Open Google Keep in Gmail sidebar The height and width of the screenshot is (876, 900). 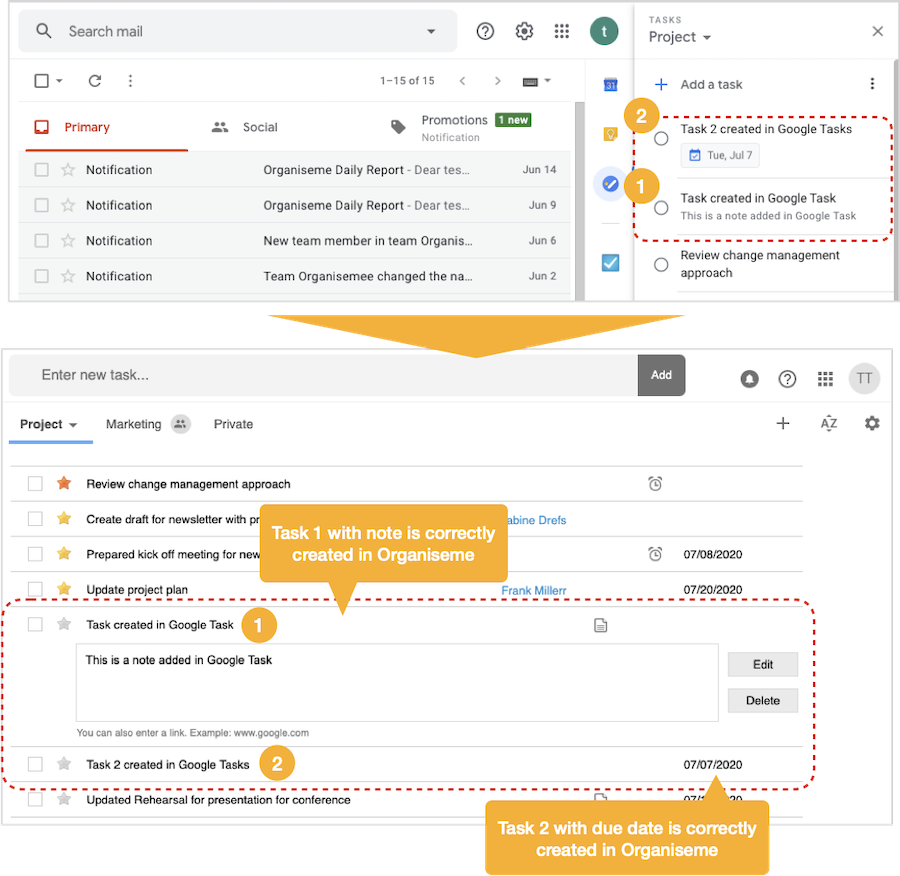(x=611, y=131)
